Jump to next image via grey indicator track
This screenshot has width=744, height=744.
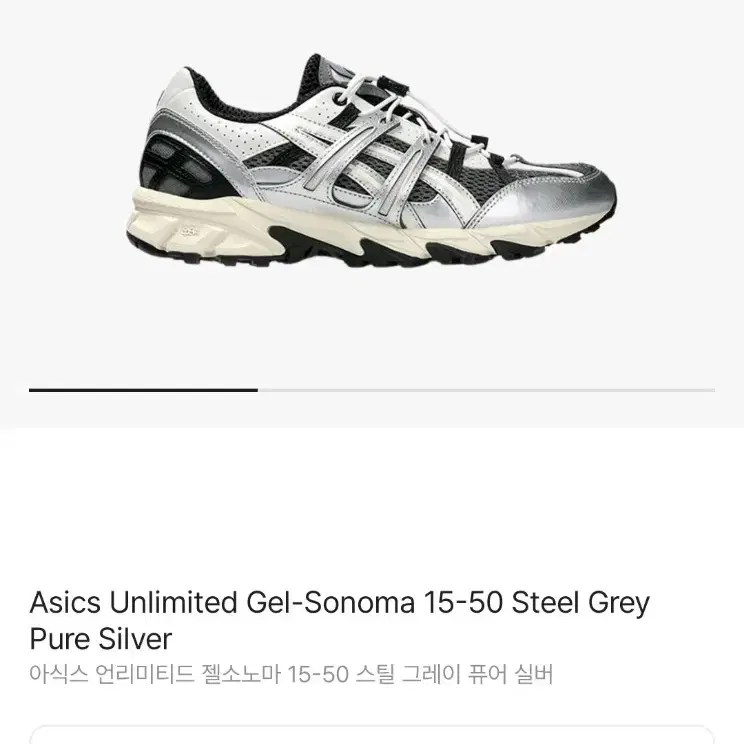486,390
